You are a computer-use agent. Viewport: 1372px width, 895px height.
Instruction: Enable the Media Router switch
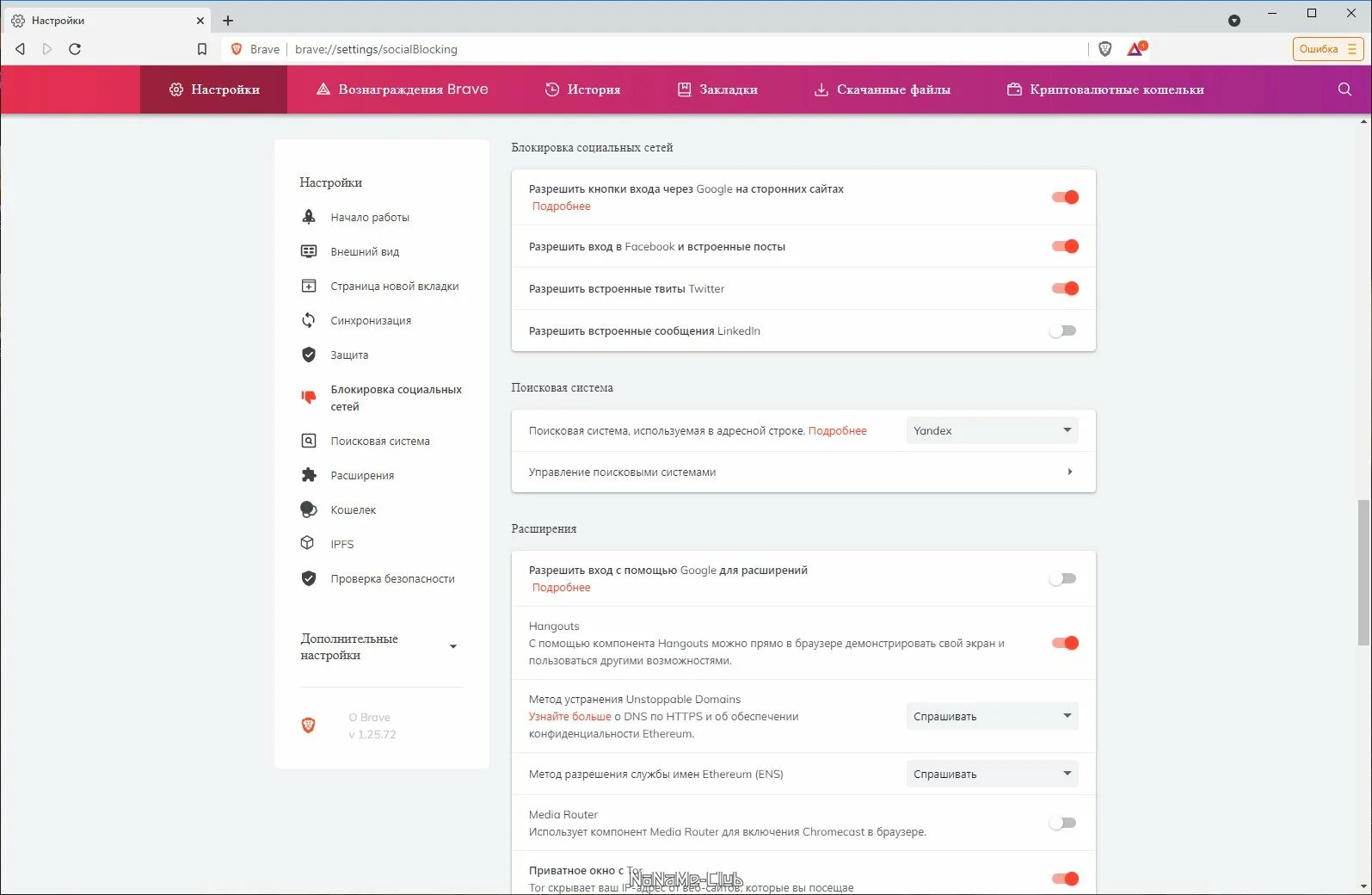click(1063, 823)
